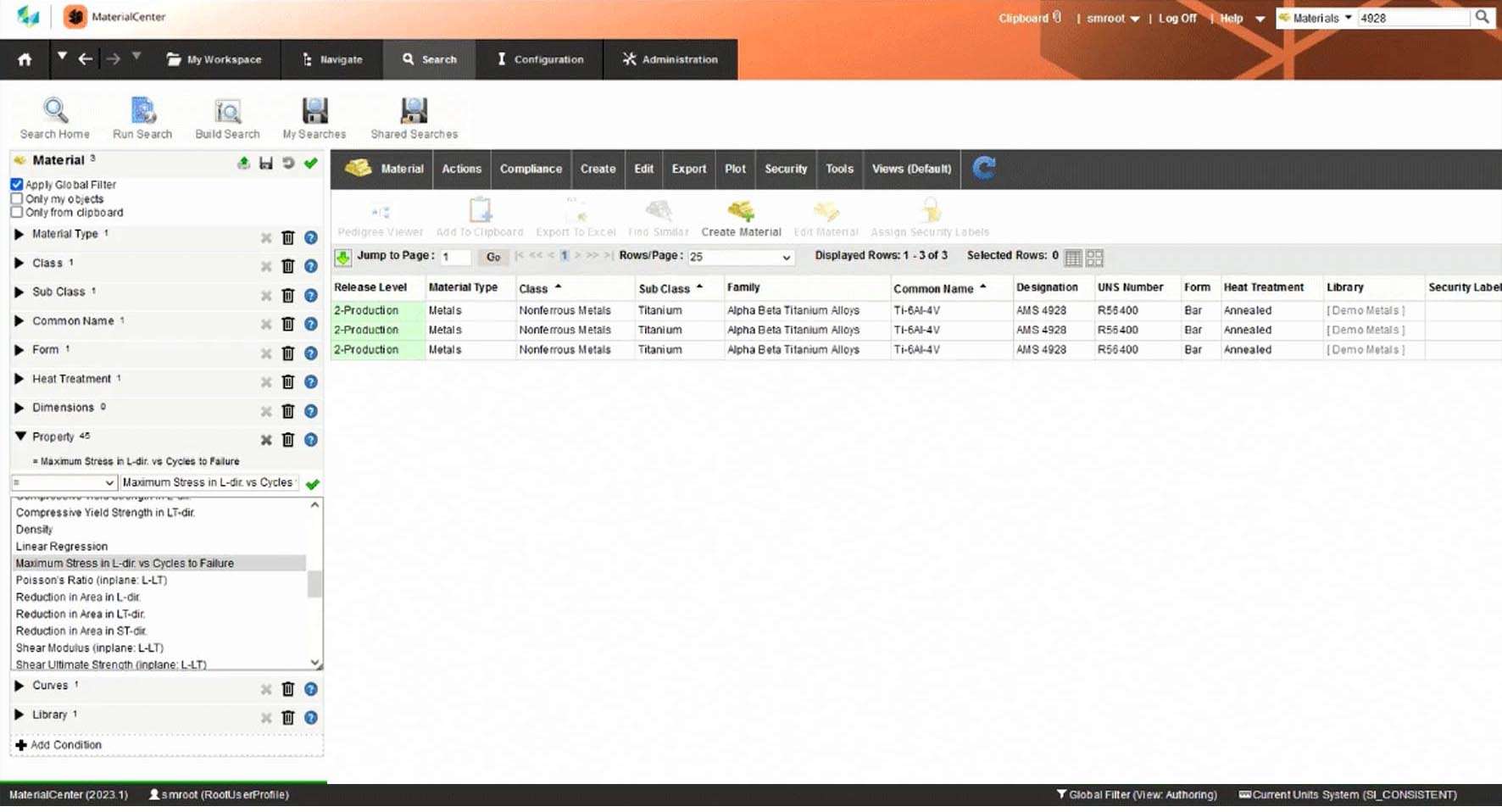1502x812 pixels.
Task: Switch to the Configuration tab
Action: [540, 59]
